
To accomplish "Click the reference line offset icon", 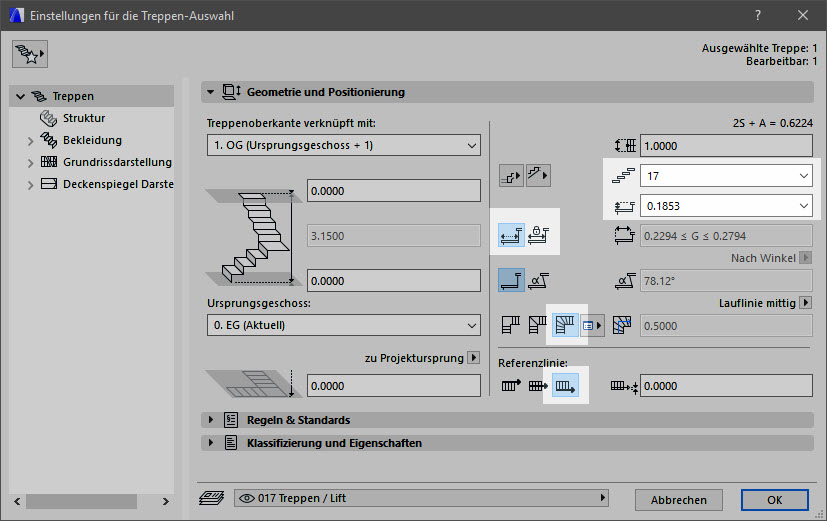I will click(x=624, y=387).
